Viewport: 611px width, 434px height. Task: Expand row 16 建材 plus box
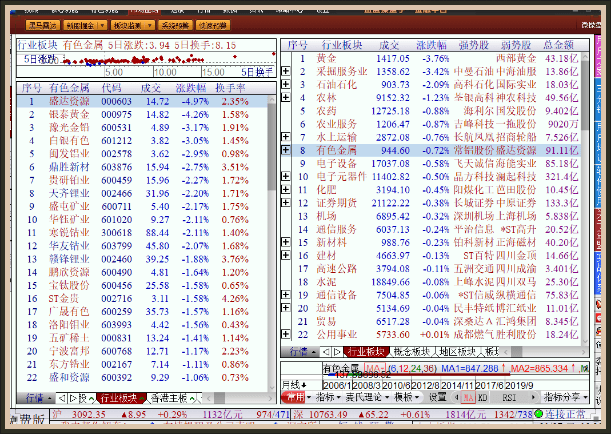(286, 255)
